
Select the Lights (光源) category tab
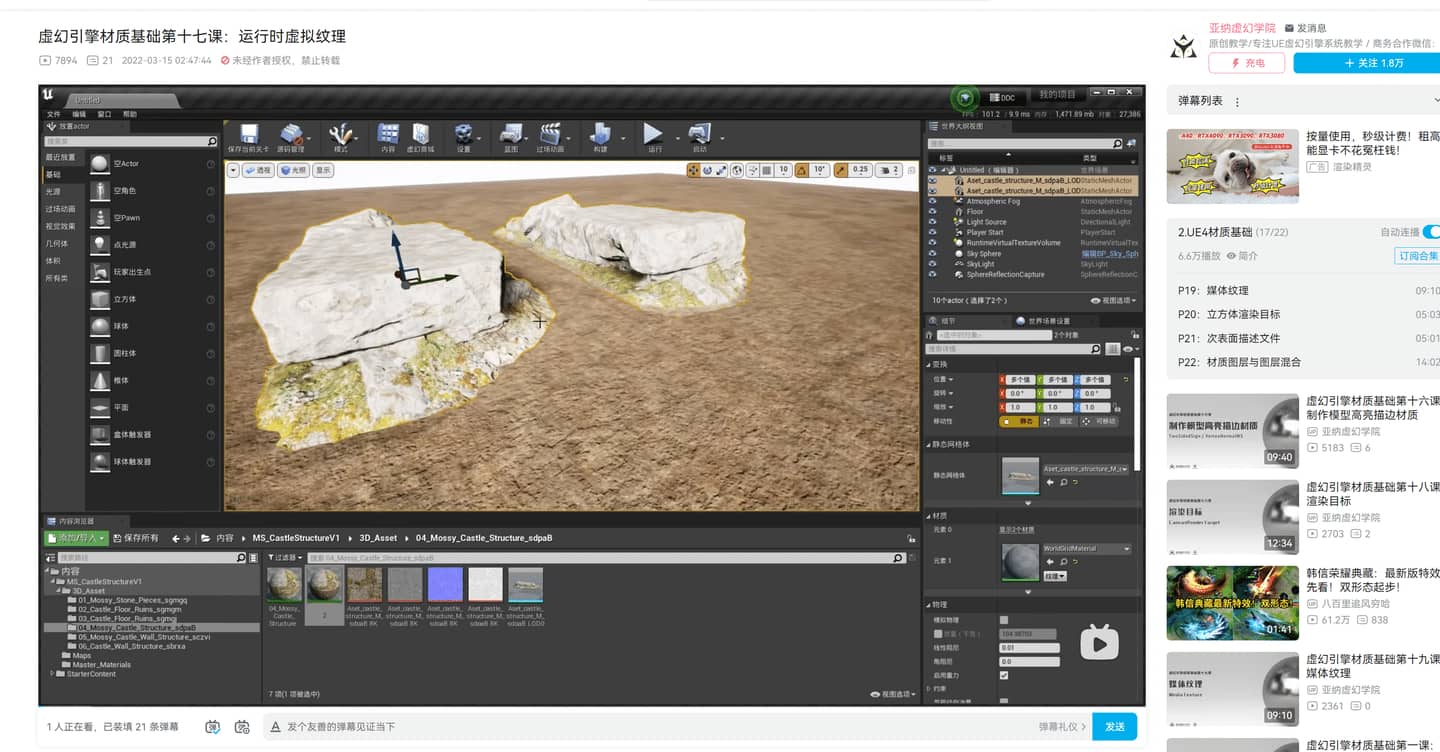(x=53, y=191)
